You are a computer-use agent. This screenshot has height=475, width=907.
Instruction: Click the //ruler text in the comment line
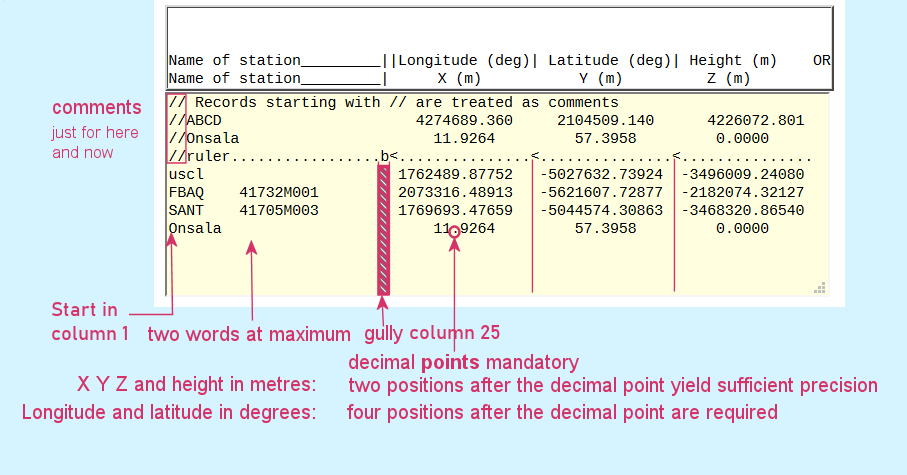click(x=200, y=156)
